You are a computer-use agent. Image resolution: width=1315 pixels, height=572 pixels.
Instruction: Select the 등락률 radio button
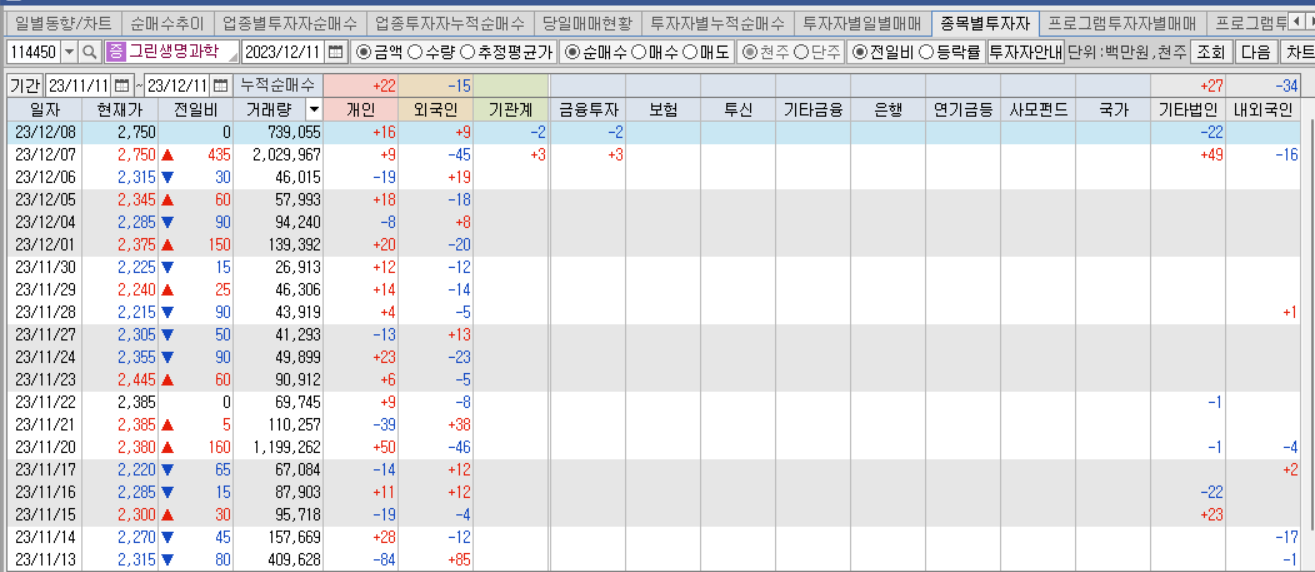click(925, 52)
